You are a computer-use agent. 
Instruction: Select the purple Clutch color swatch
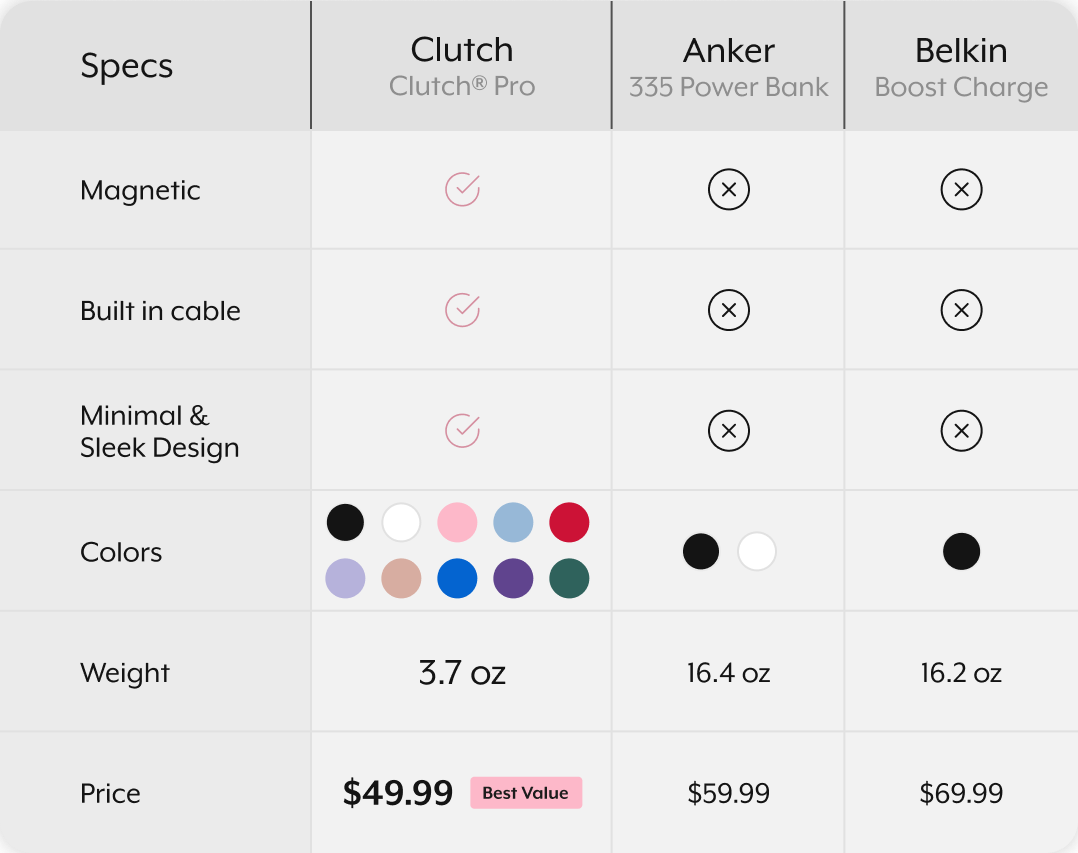(513, 578)
